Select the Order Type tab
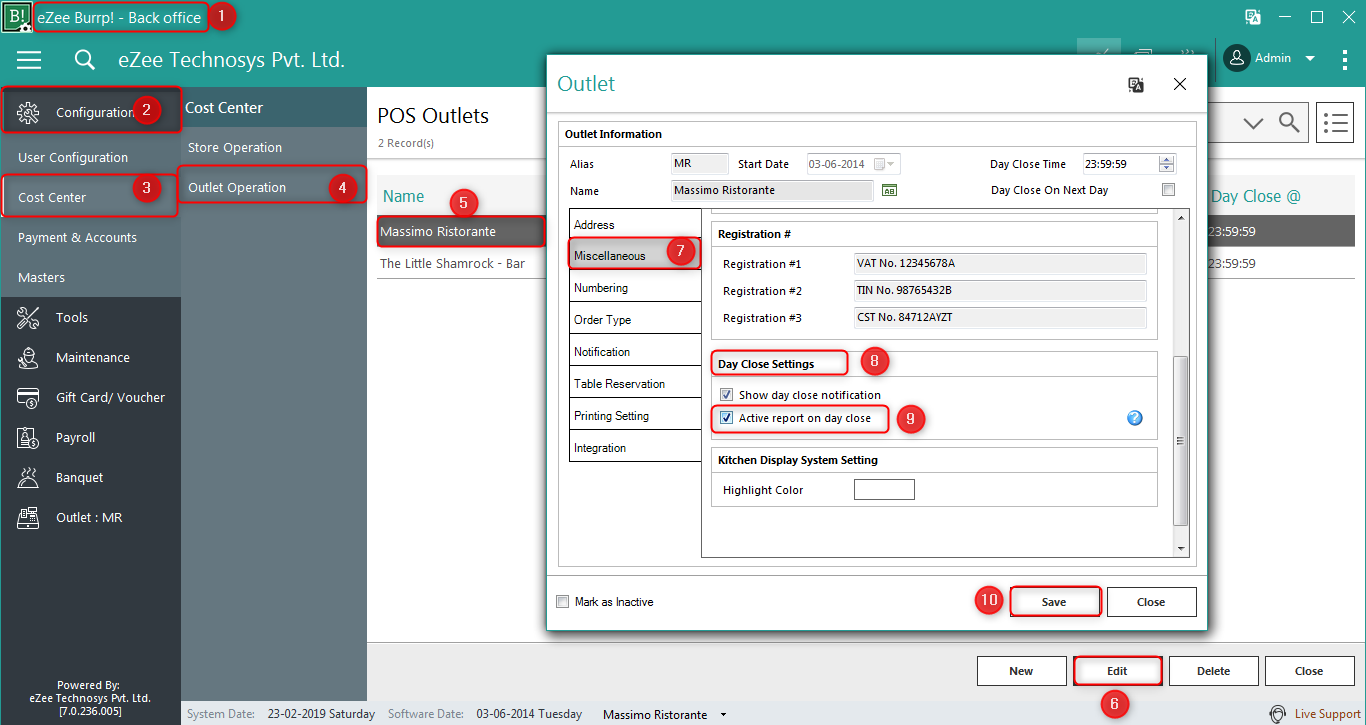This screenshot has height=725, width=1366. 635,320
